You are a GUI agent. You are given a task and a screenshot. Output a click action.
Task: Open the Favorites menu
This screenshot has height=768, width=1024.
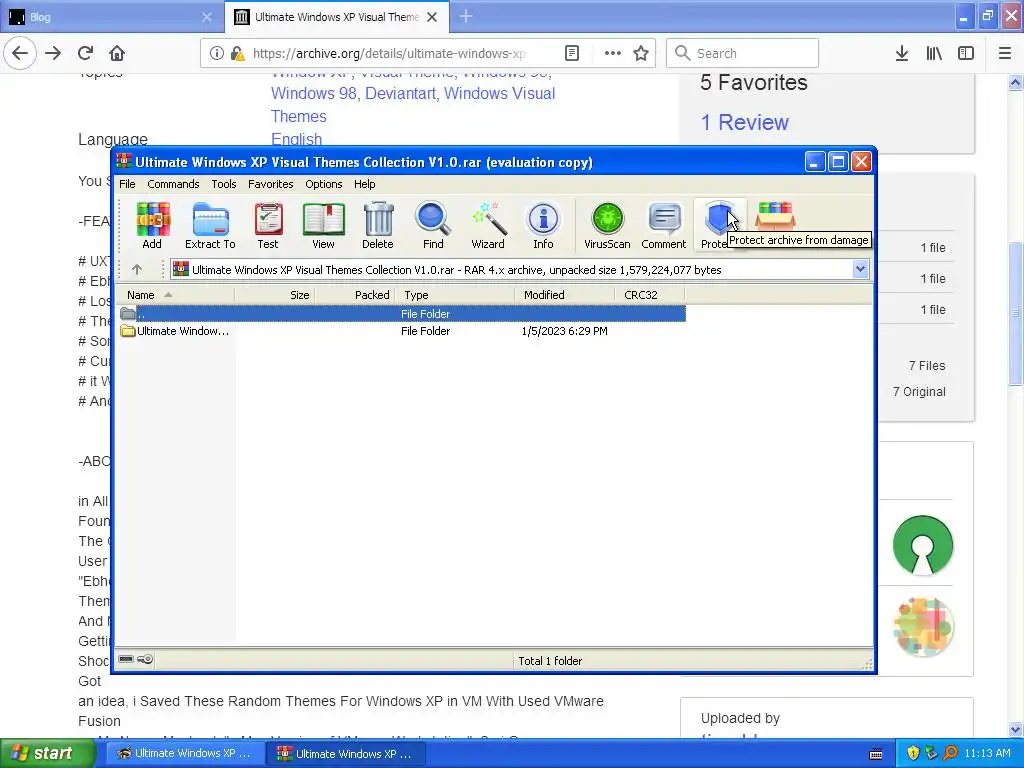(x=270, y=184)
